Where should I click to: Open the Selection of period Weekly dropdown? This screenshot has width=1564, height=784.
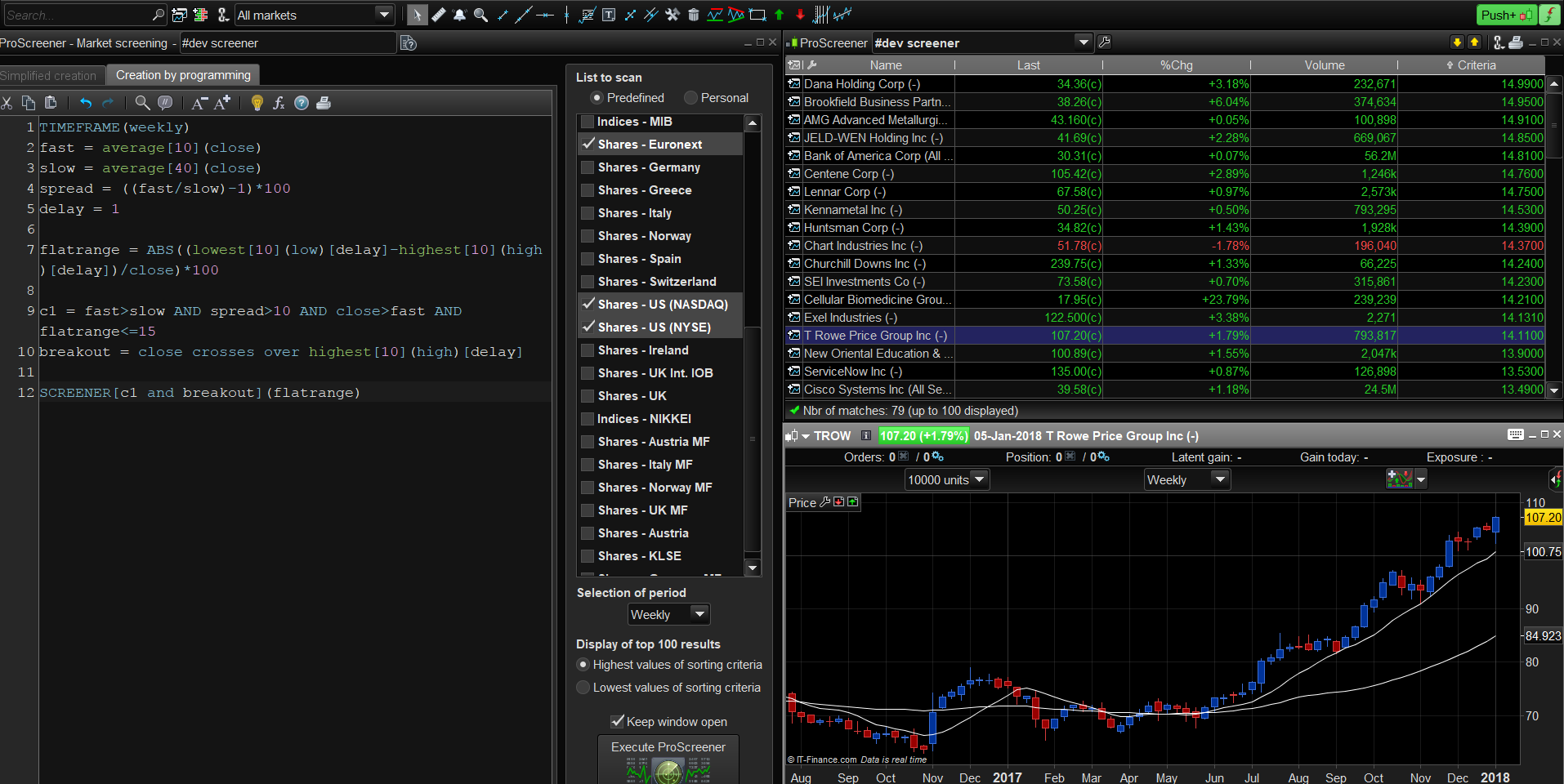(669, 614)
